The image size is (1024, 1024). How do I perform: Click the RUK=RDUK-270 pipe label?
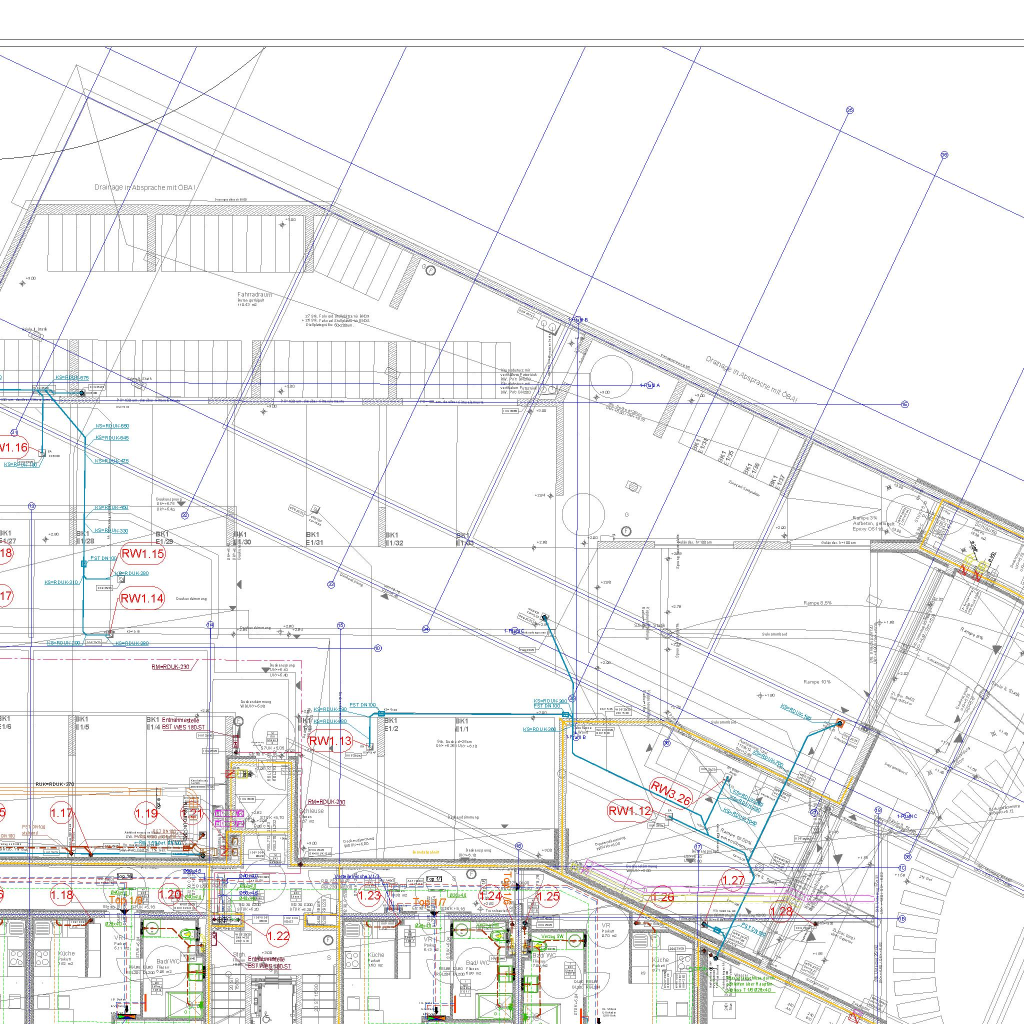(55, 784)
